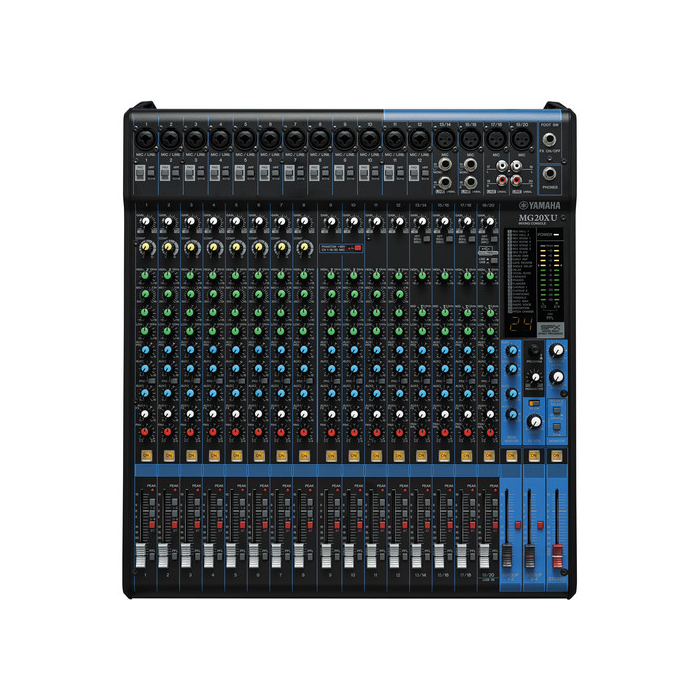This screenshot has height=700, width=700.
Task: Toggle the ON button for channel 1
Action: [x=146, y=456]
